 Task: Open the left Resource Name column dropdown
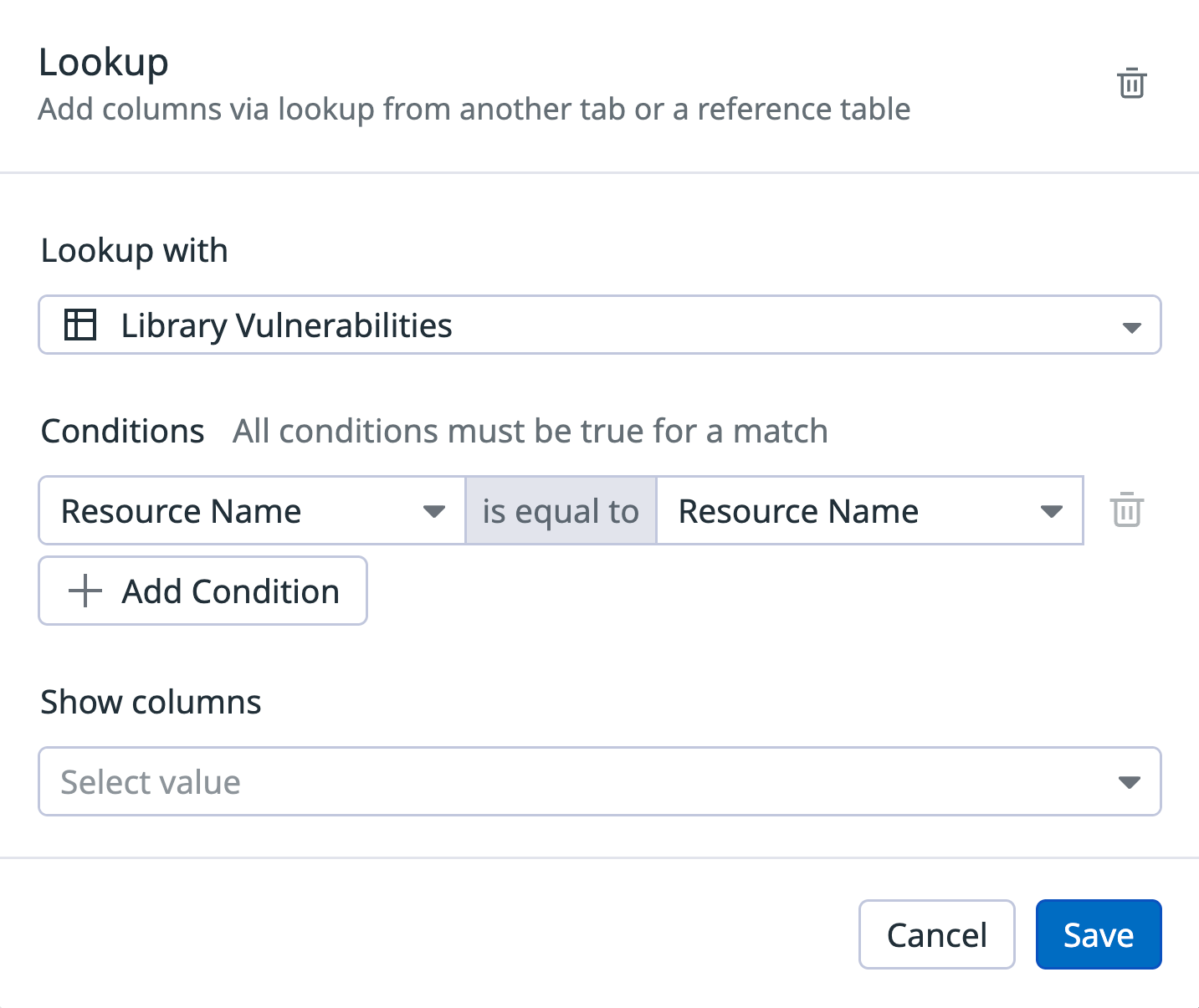[x=251, y=510]
